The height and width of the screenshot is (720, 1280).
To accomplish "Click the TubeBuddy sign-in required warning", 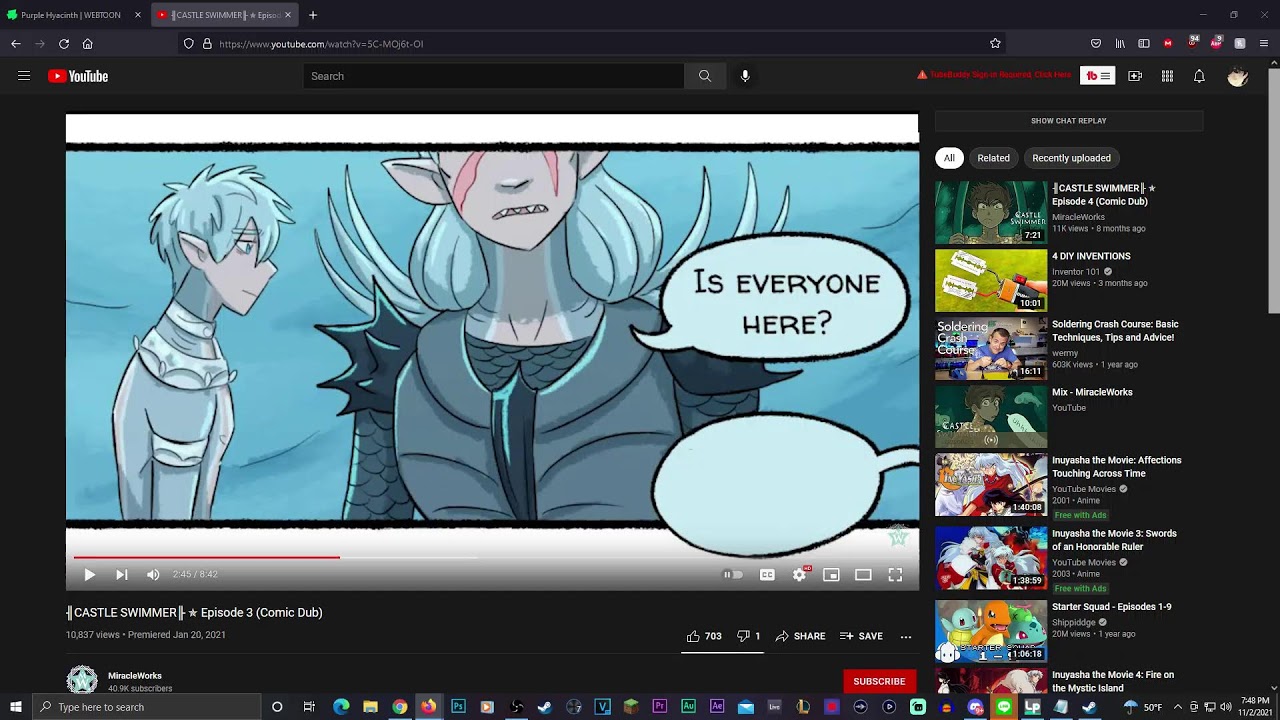I will (x=994, y=75).
